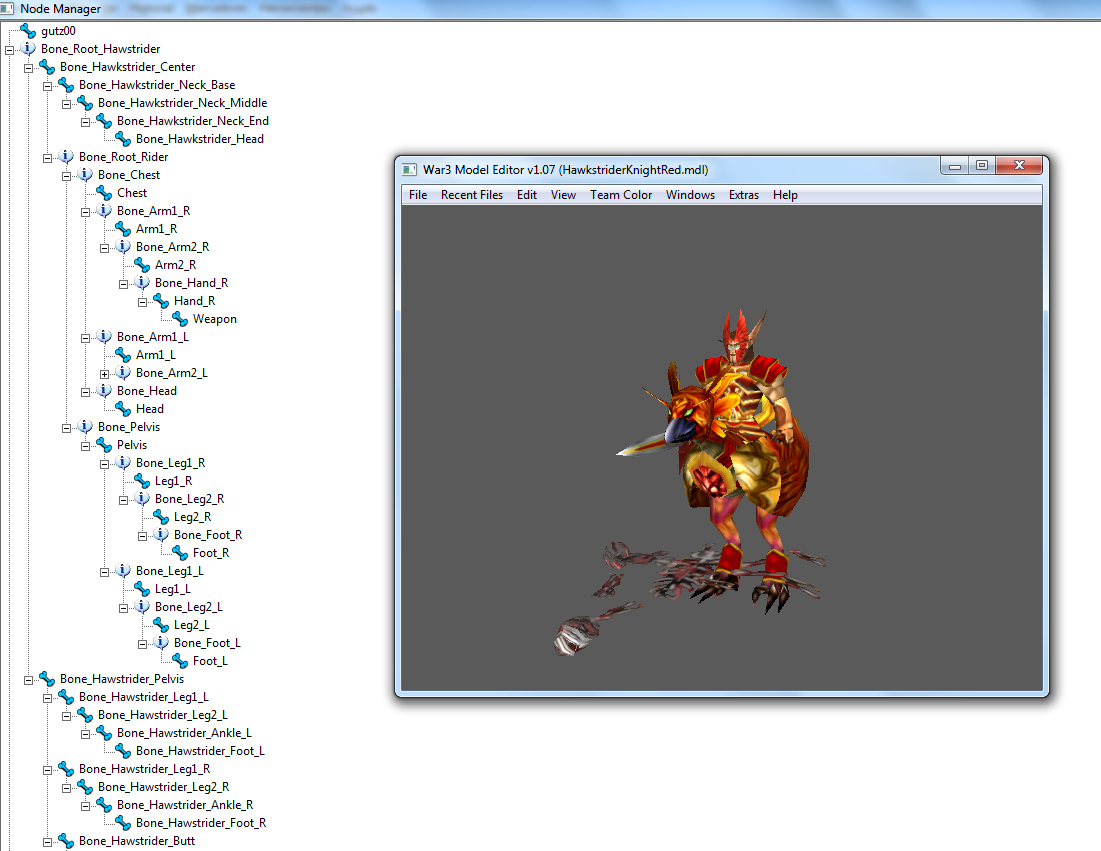Select the Bone_Arm1_L node label
The image size is (1101, 851).
point(152,337)
